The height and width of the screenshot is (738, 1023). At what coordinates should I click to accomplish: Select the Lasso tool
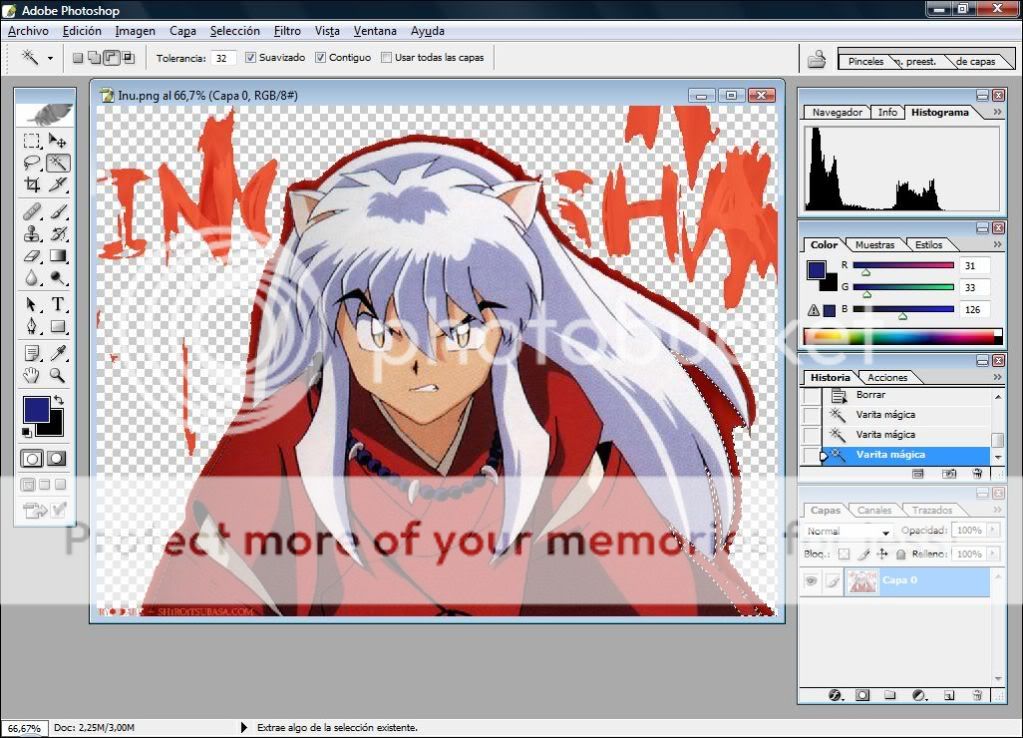32,162
